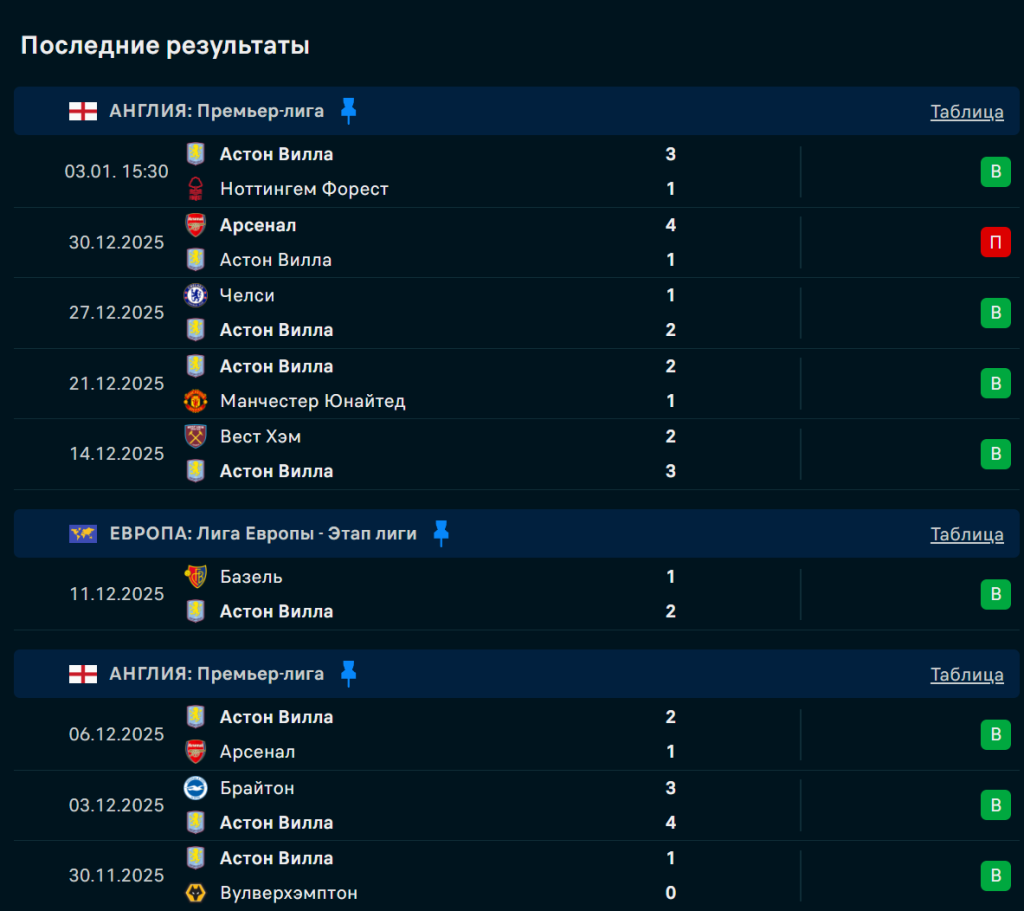Click the Basel club logo
The height and width of the screenshot is (911, 1024).
[195, 577]
